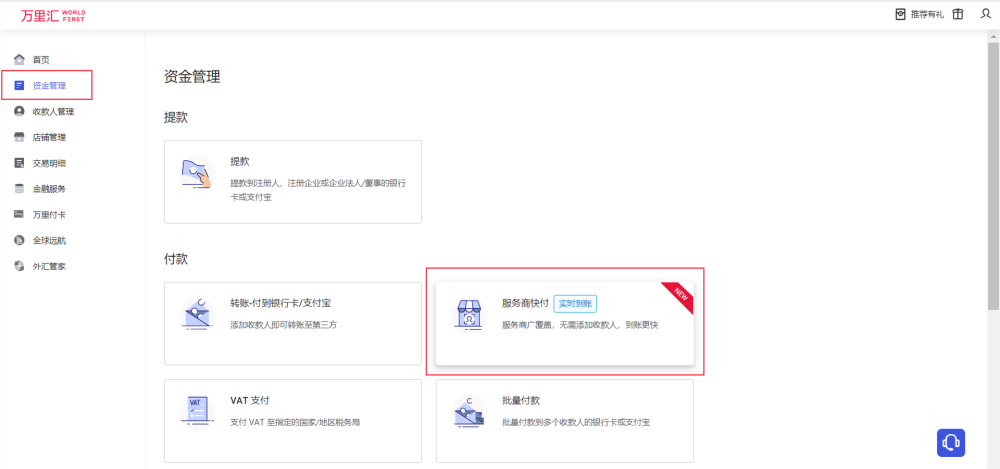The height and width of the screenshot is (469, 1000).
Task: Click the 收款人管理 person icon
Action: 19,112
